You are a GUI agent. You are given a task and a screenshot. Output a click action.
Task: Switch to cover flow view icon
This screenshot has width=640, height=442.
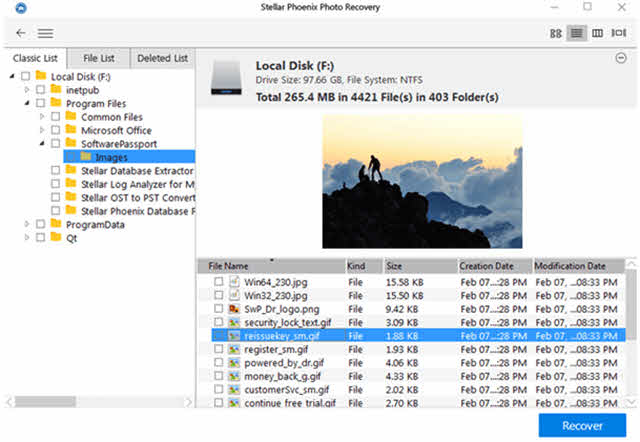(619, 33)
